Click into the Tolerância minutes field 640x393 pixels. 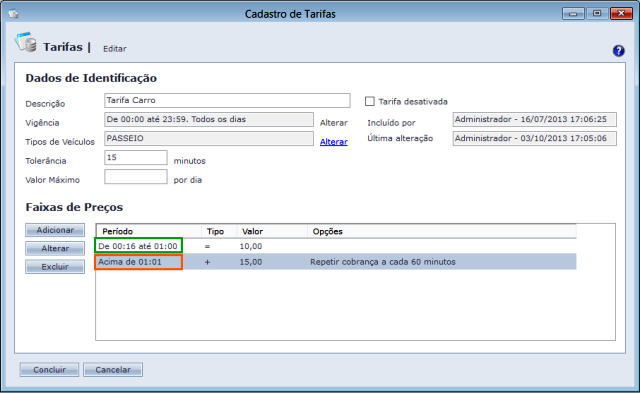click(136, 158)
